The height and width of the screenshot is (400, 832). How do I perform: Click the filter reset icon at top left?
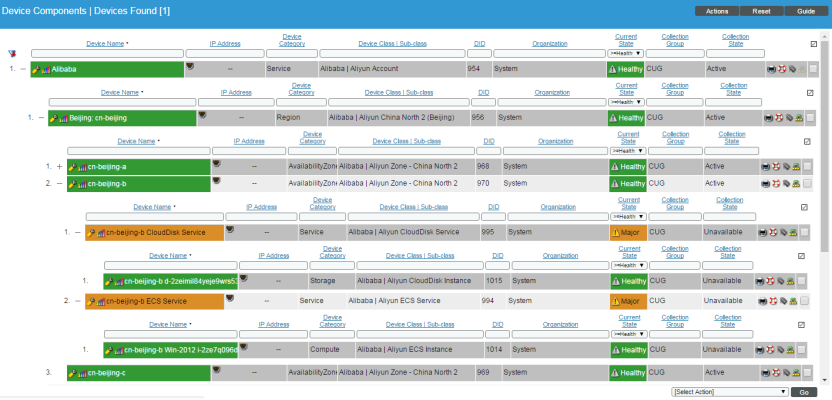coord(12,53)
